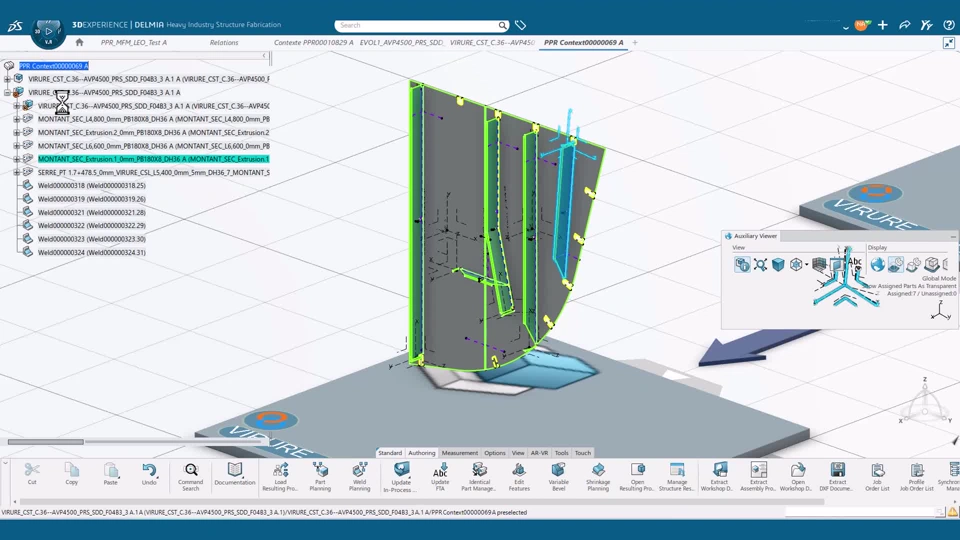
Task: Open view orientation dropdown arrow in Auxiliary Viewer
Action: point(806,265)
